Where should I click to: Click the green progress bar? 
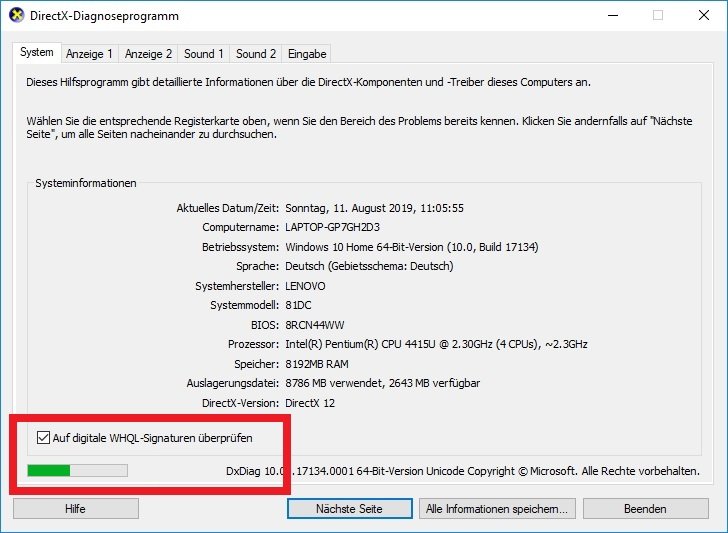tap(78, 470)
